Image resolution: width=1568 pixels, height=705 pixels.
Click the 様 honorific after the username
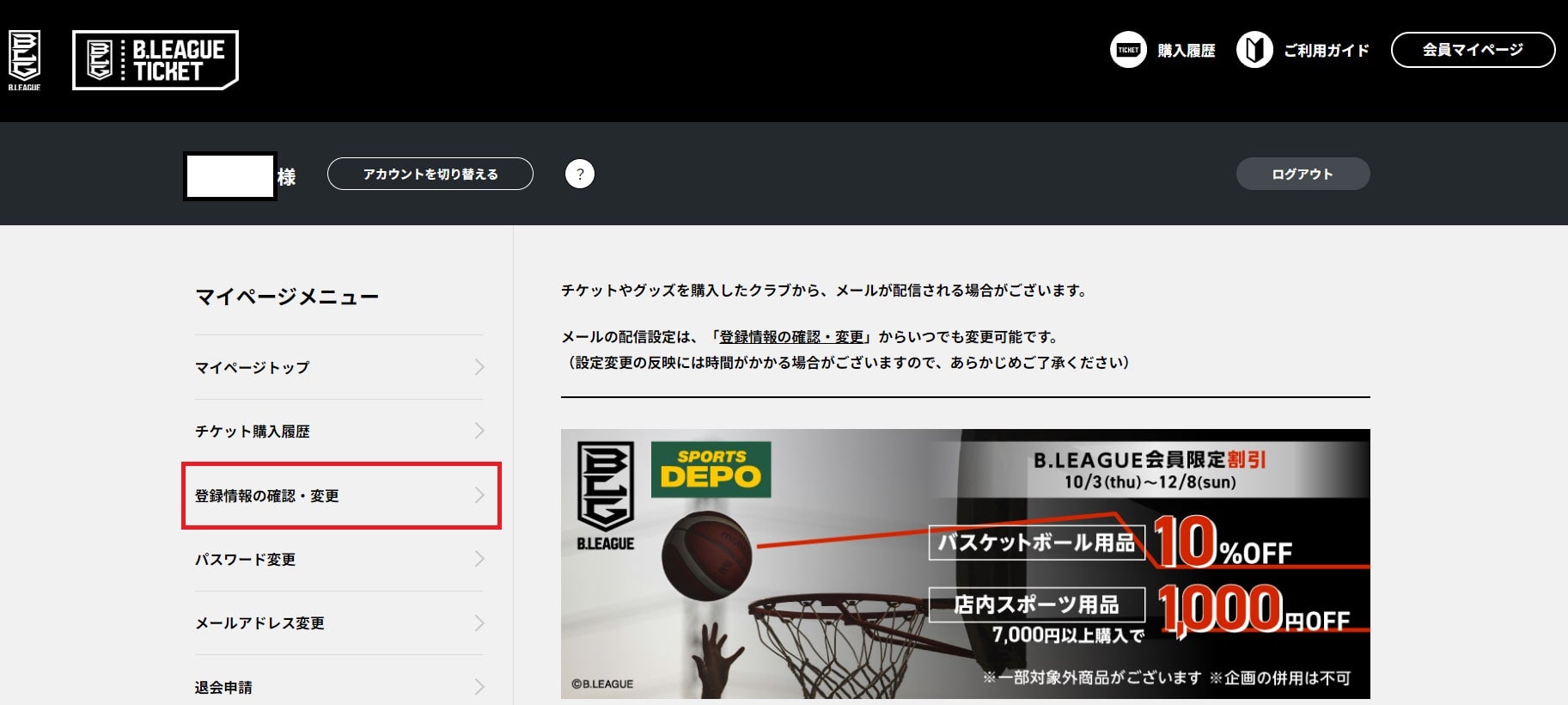[286, 177]
